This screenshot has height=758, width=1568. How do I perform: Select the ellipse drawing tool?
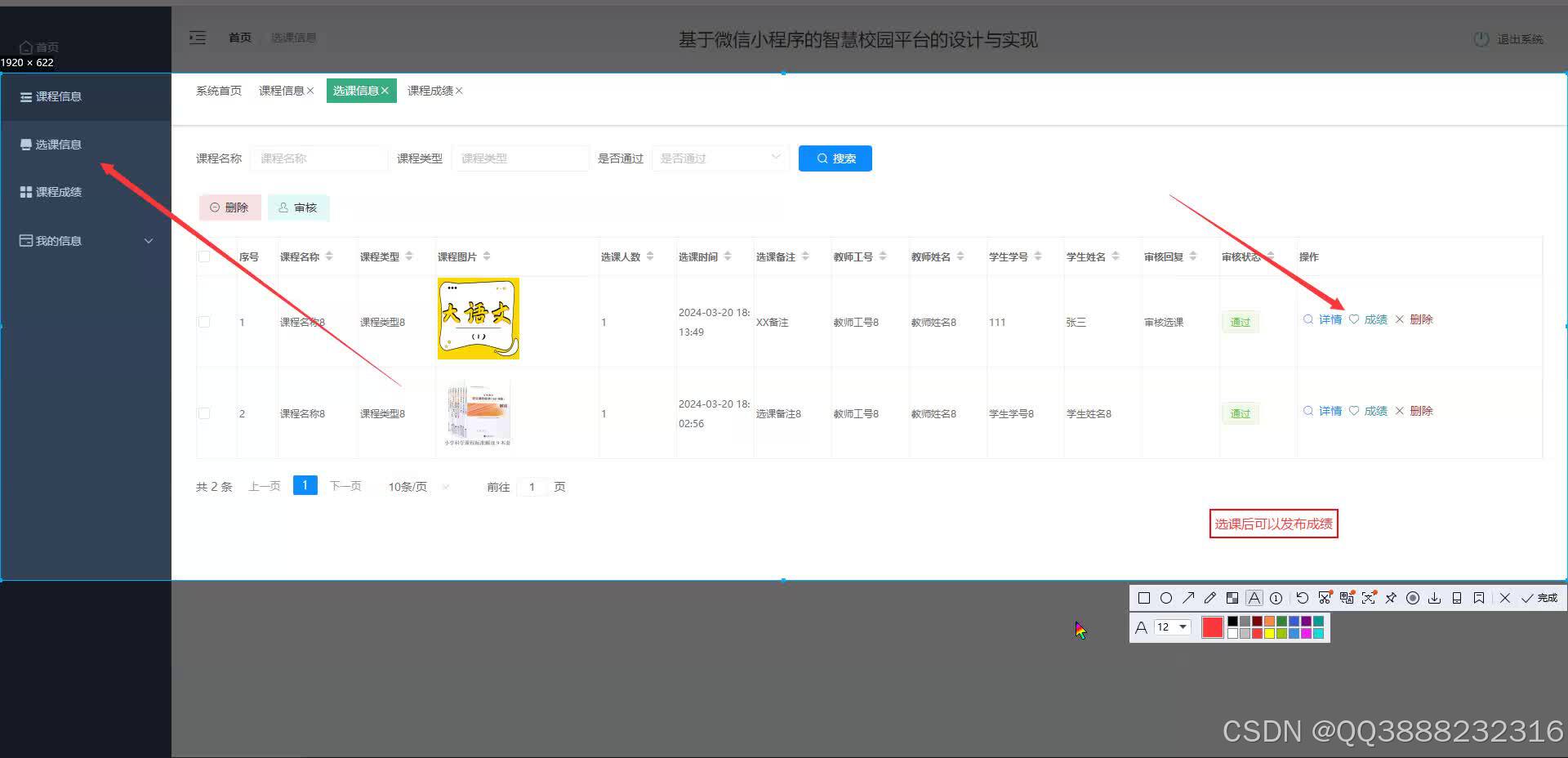1166,598
